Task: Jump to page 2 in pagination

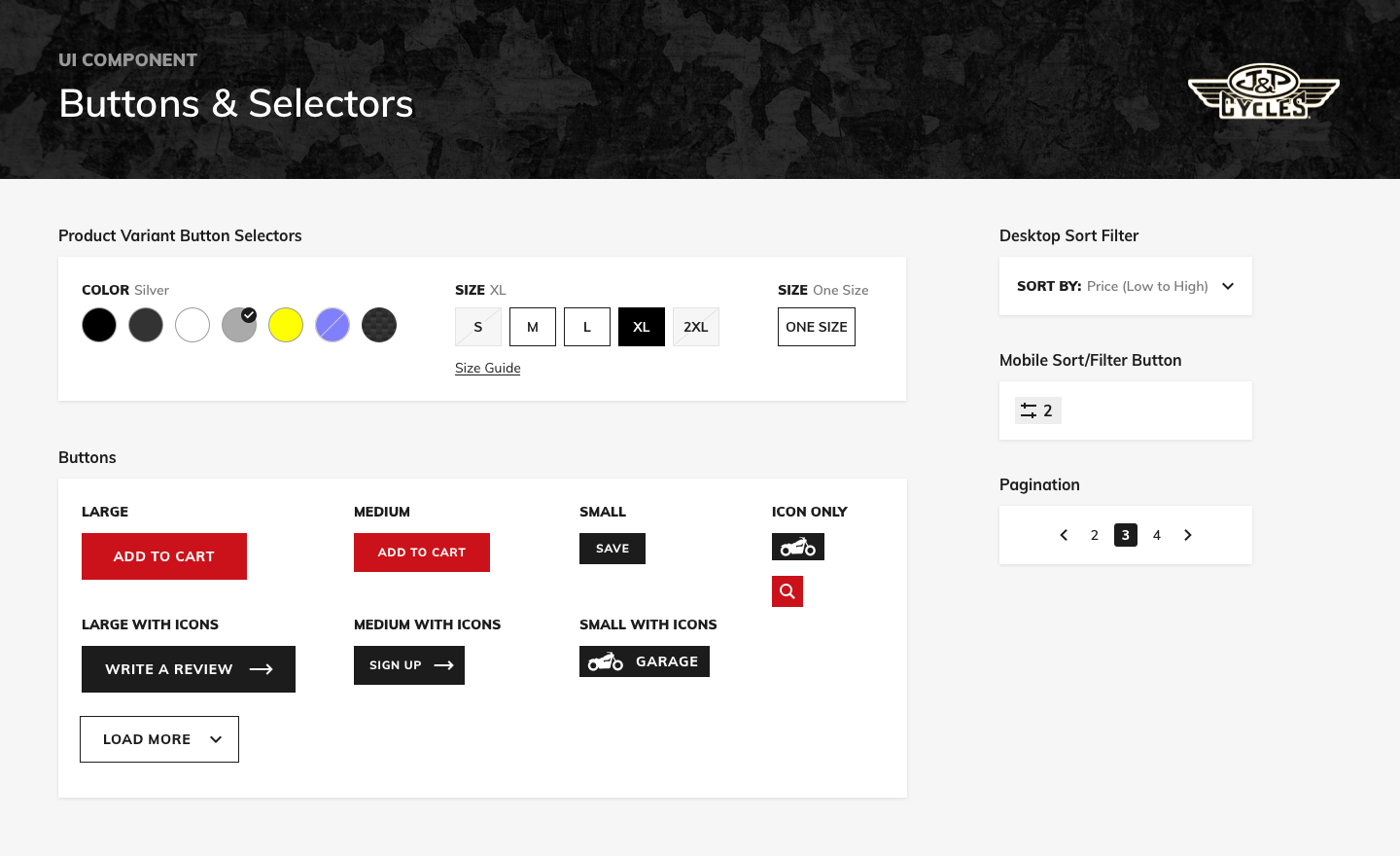Action: coord(1094,535)
